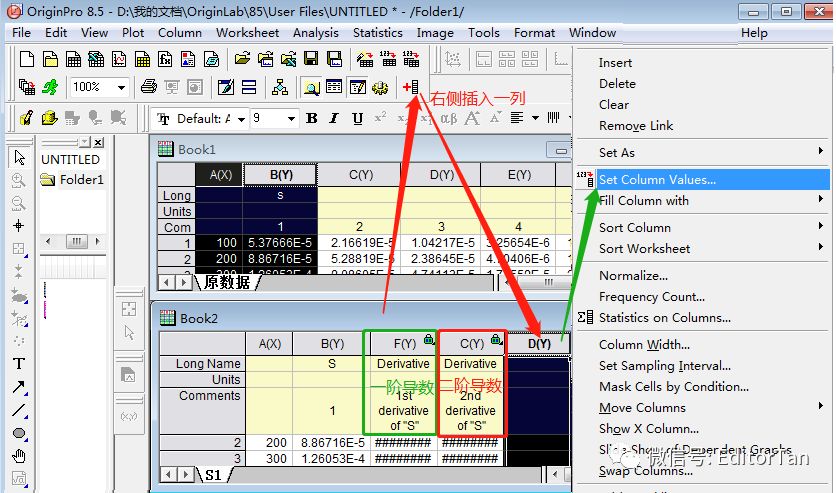Select the 原数据 sheet tab in Book1
Screen dimensions: 836x493
coord(227,282)
